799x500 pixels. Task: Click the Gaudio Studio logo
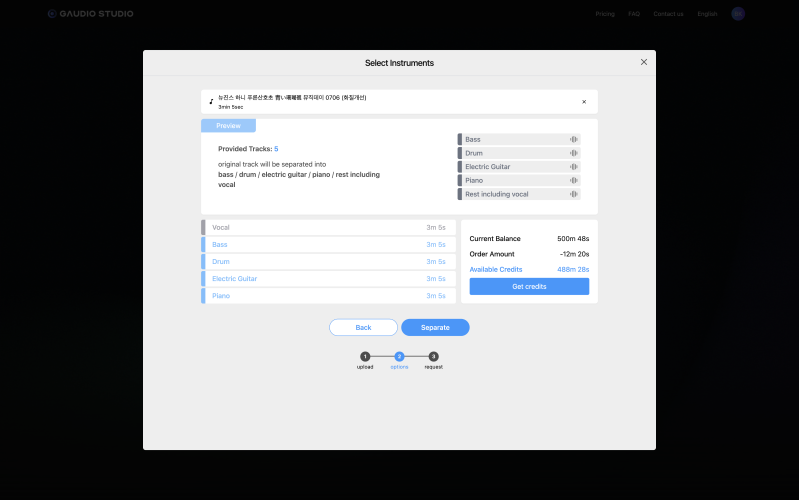click(x=91, y=14)
